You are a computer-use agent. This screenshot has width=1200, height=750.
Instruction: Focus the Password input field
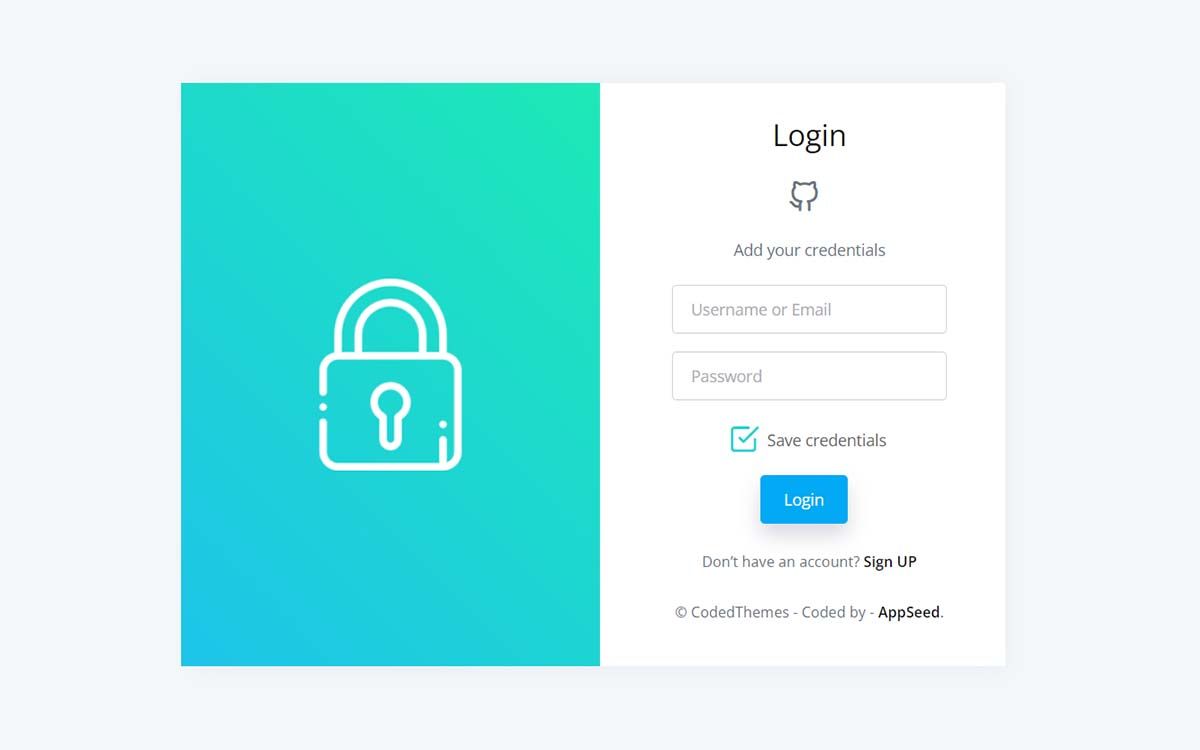click(x=809, y=376)
